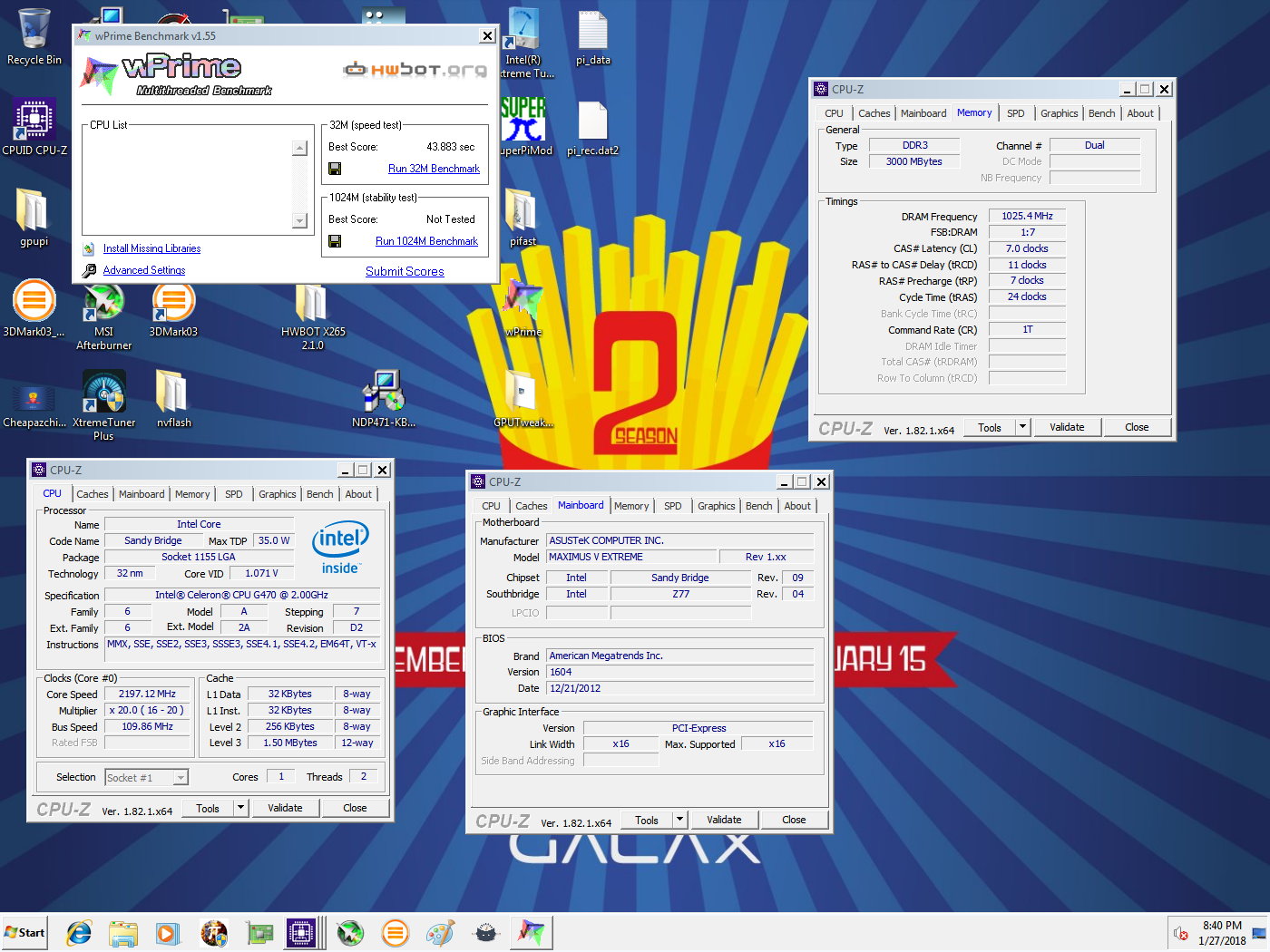The image size is (1270, 952).
Task: Open Internet Explorer from the taskbar
Action: point(79,932)
